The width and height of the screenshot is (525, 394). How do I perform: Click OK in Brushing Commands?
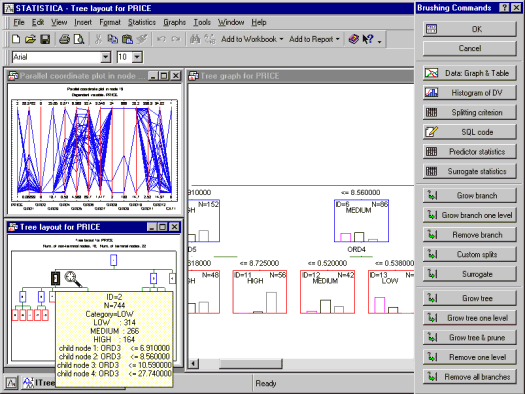(x=469, y=29)
